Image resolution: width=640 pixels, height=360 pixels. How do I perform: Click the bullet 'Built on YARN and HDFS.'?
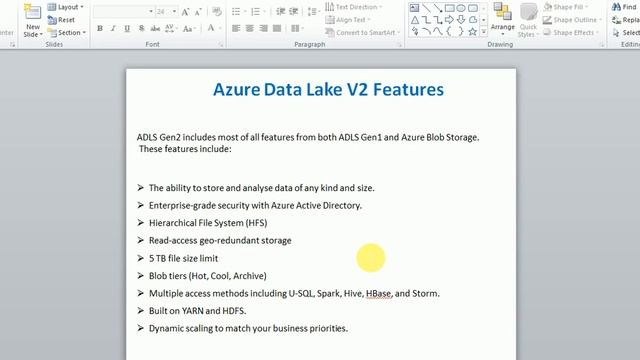pyautogui.click(x=197, y=311)
